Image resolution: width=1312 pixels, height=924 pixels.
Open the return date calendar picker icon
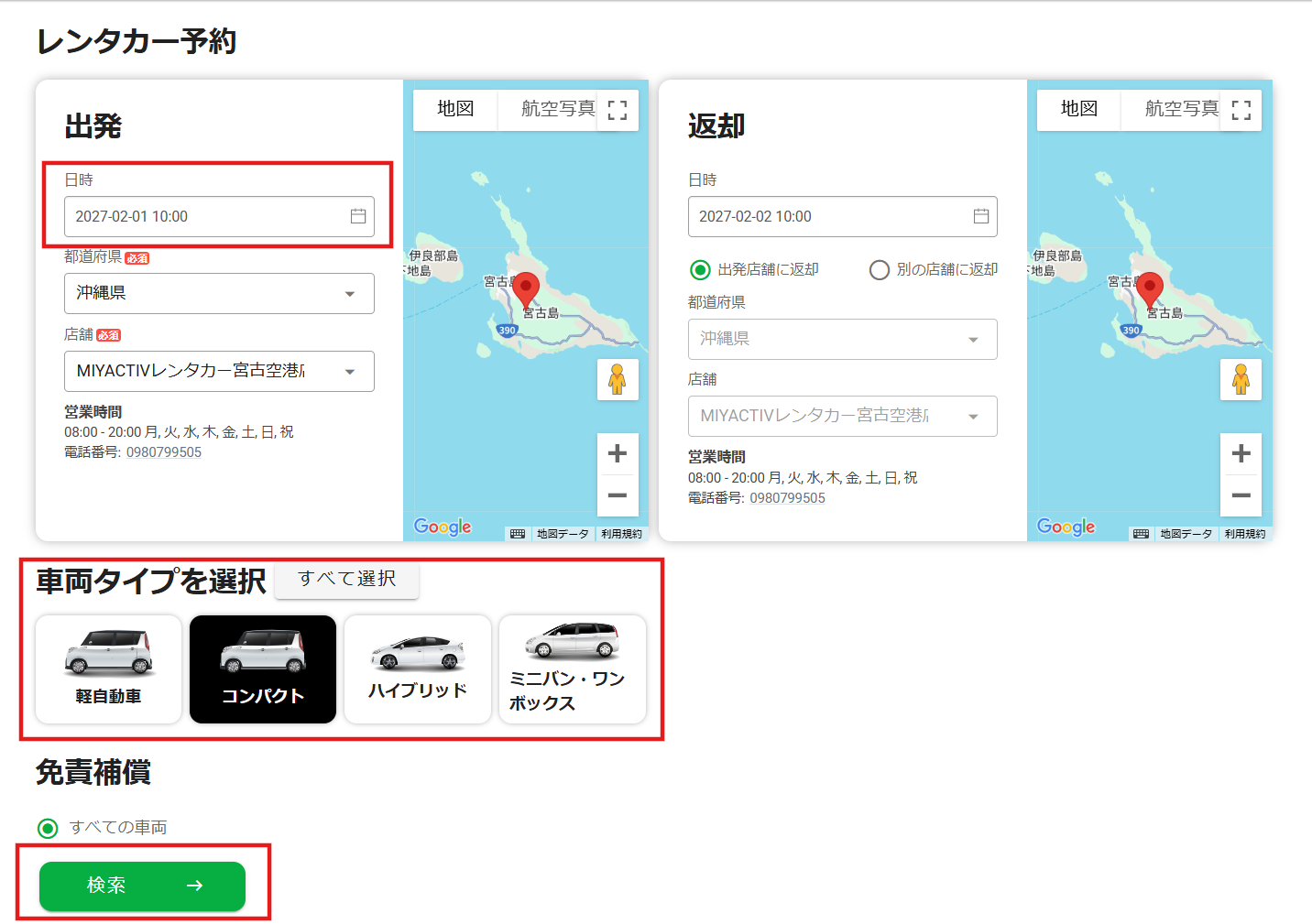point(981,216)
